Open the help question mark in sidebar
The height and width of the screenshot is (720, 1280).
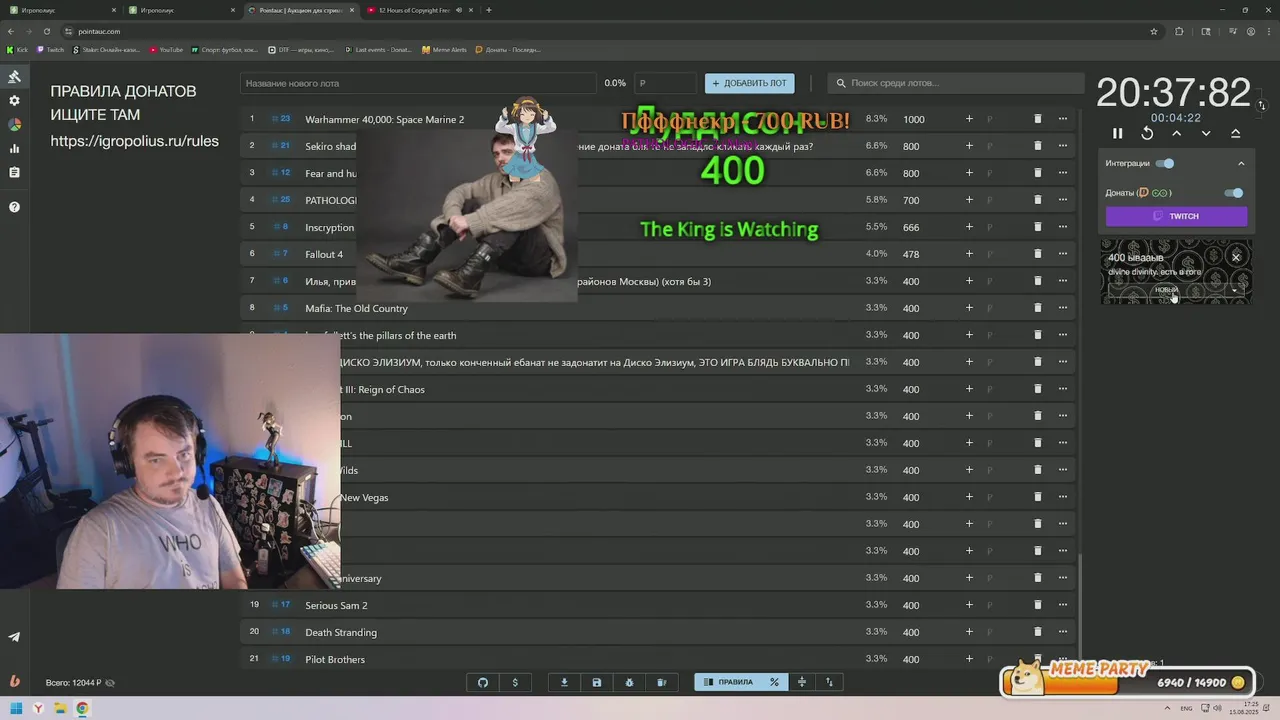[14, 207]
